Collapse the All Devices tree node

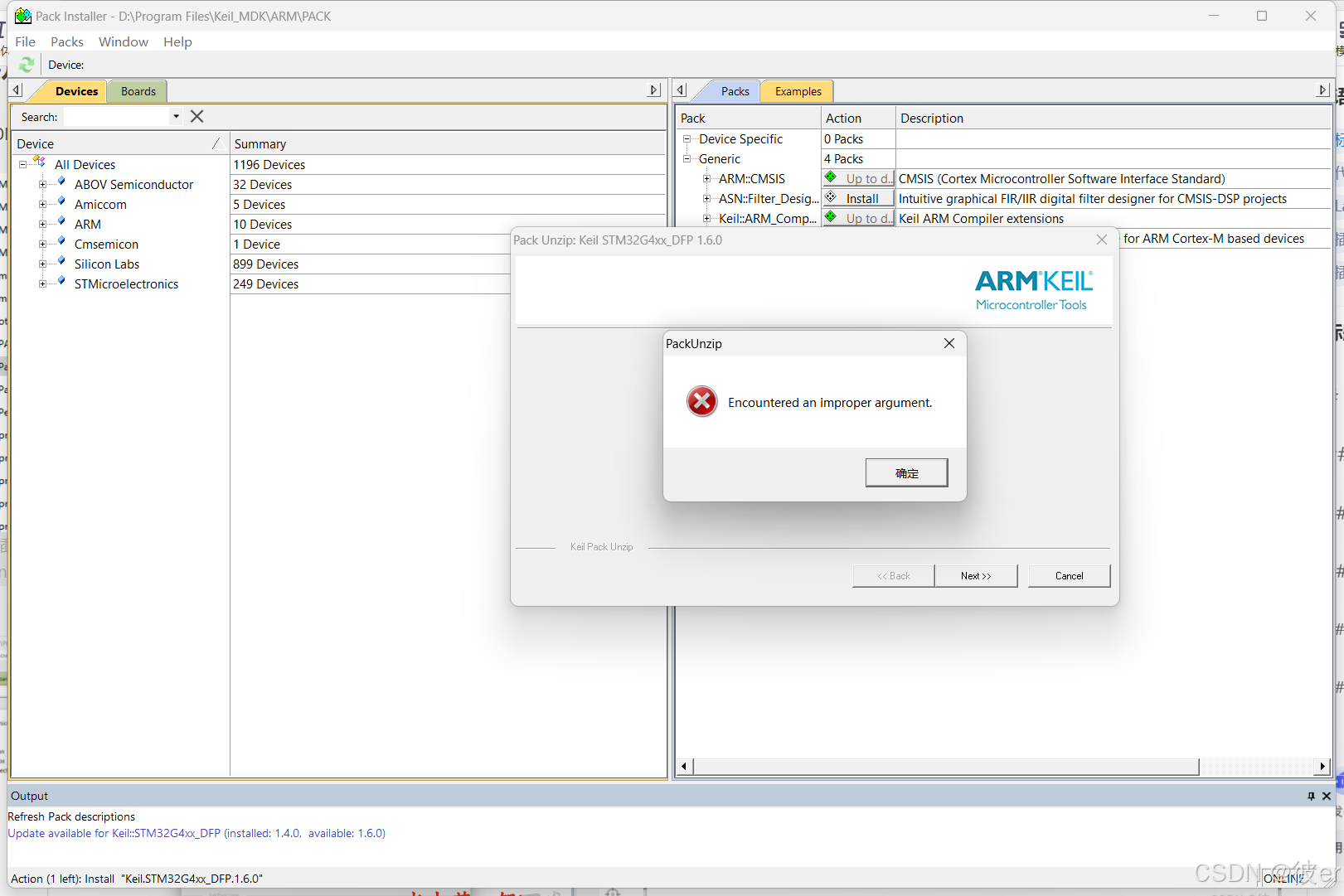tap(23, 165)
